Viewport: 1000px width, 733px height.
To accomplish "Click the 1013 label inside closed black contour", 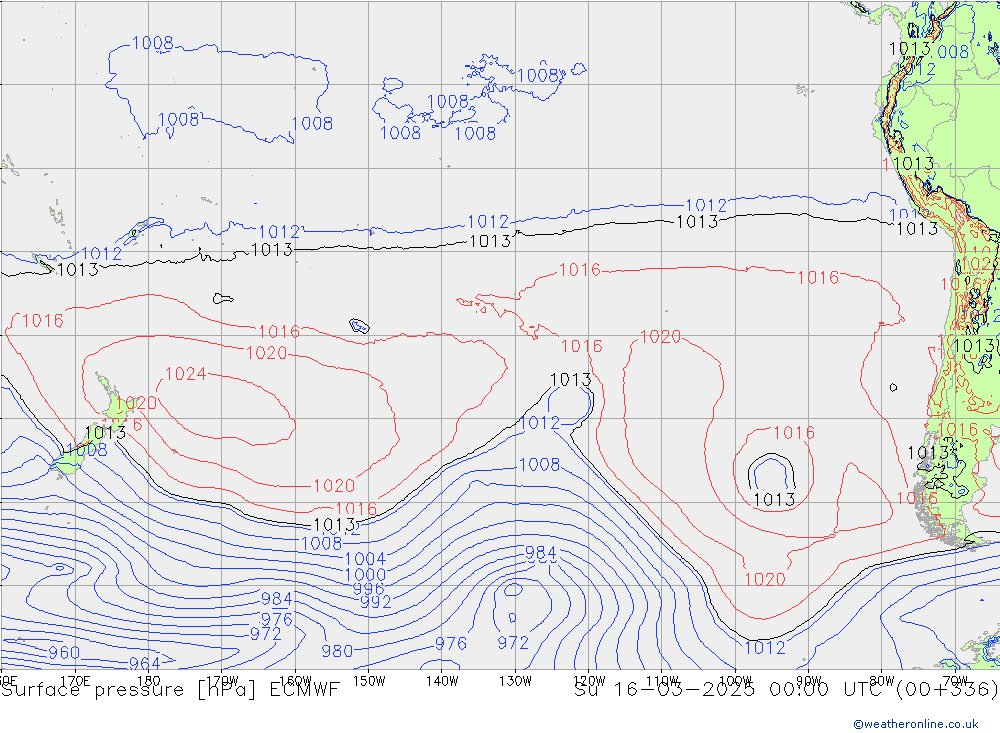I will [x=773, y=499].
